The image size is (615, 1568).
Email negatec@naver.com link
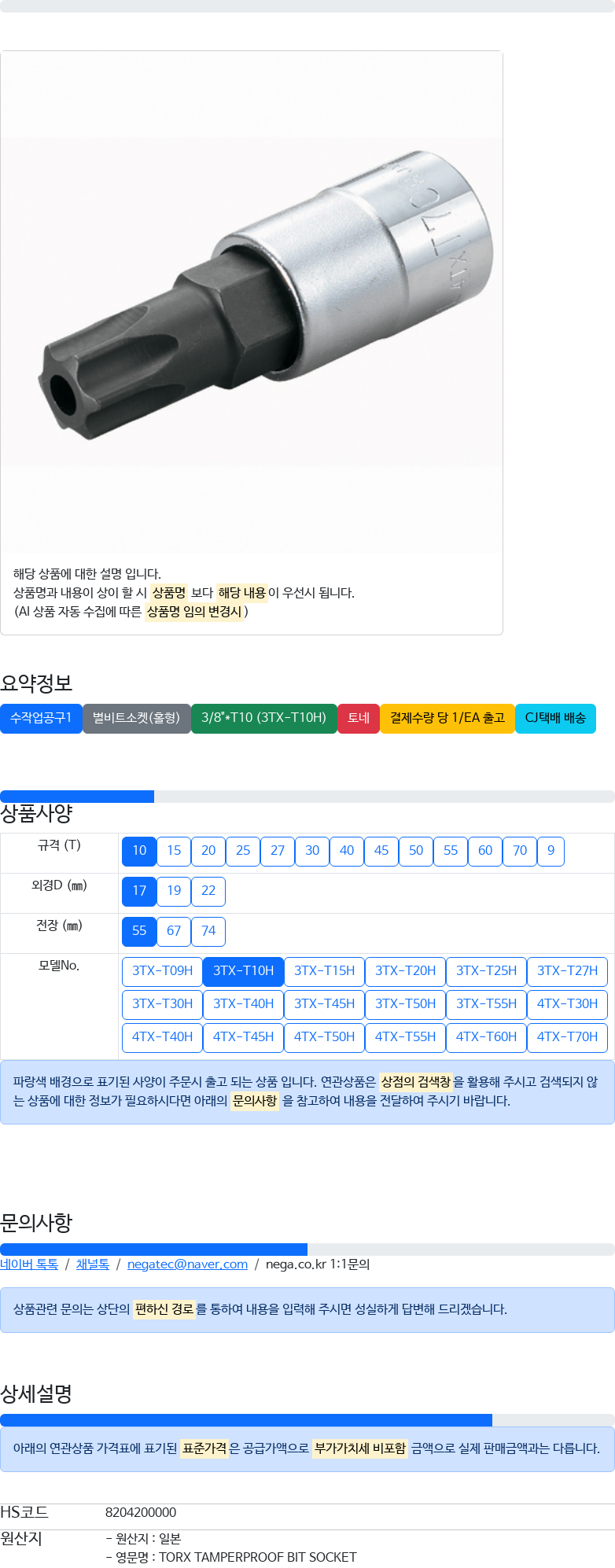[x=187, y=1264]
